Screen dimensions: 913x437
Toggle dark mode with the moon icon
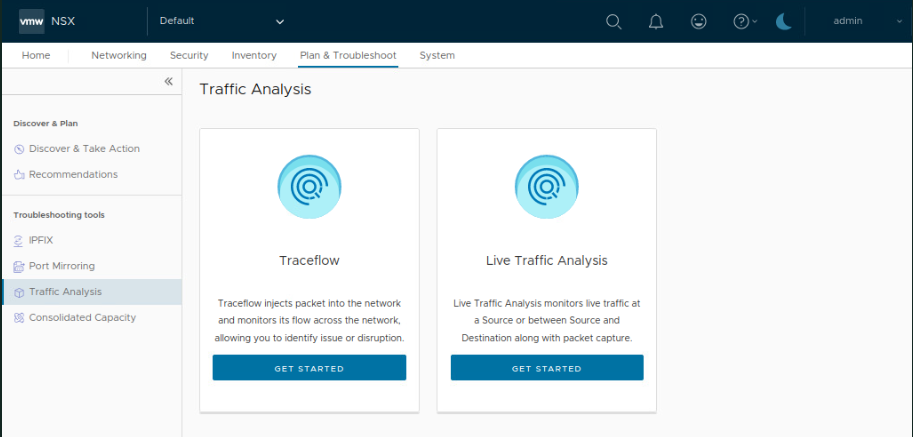pyautogui.click(x=784, y=21)
